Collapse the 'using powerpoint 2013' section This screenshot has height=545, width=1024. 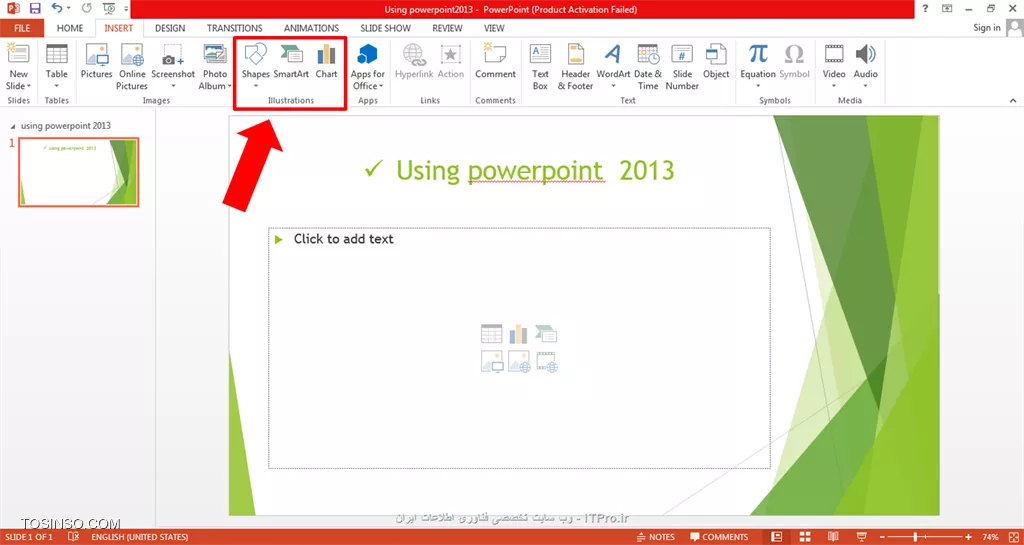pyautogui.click(x=13, y=126)
